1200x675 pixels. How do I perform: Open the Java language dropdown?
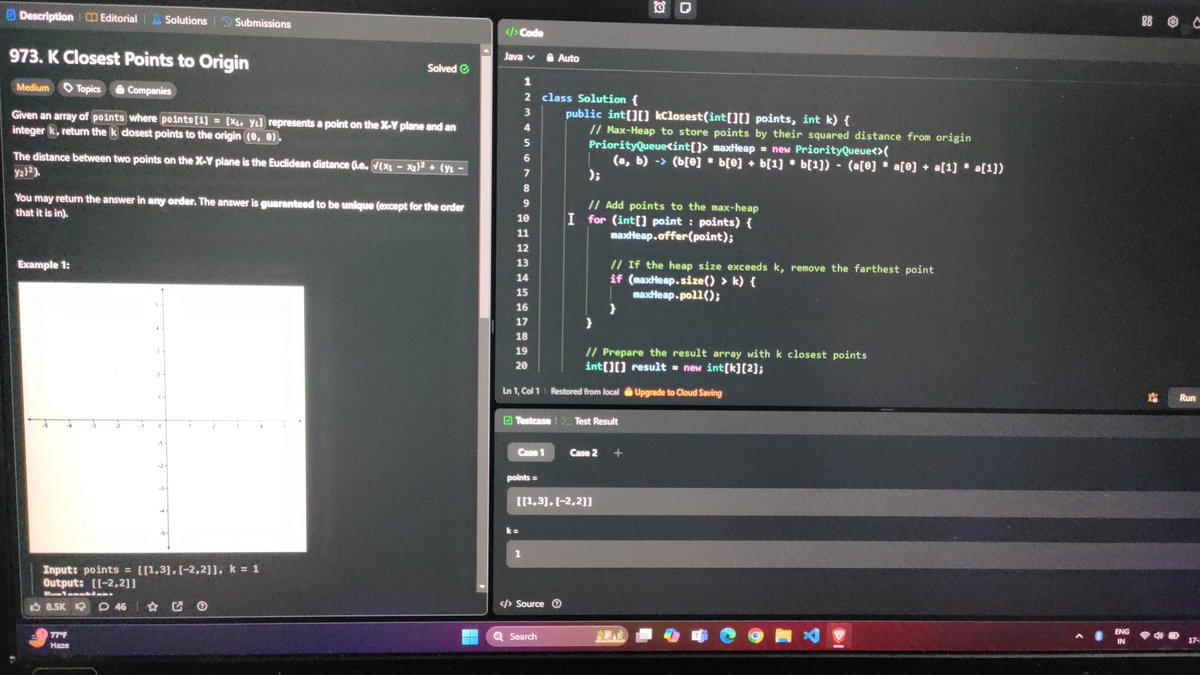[x=519, y=58]
